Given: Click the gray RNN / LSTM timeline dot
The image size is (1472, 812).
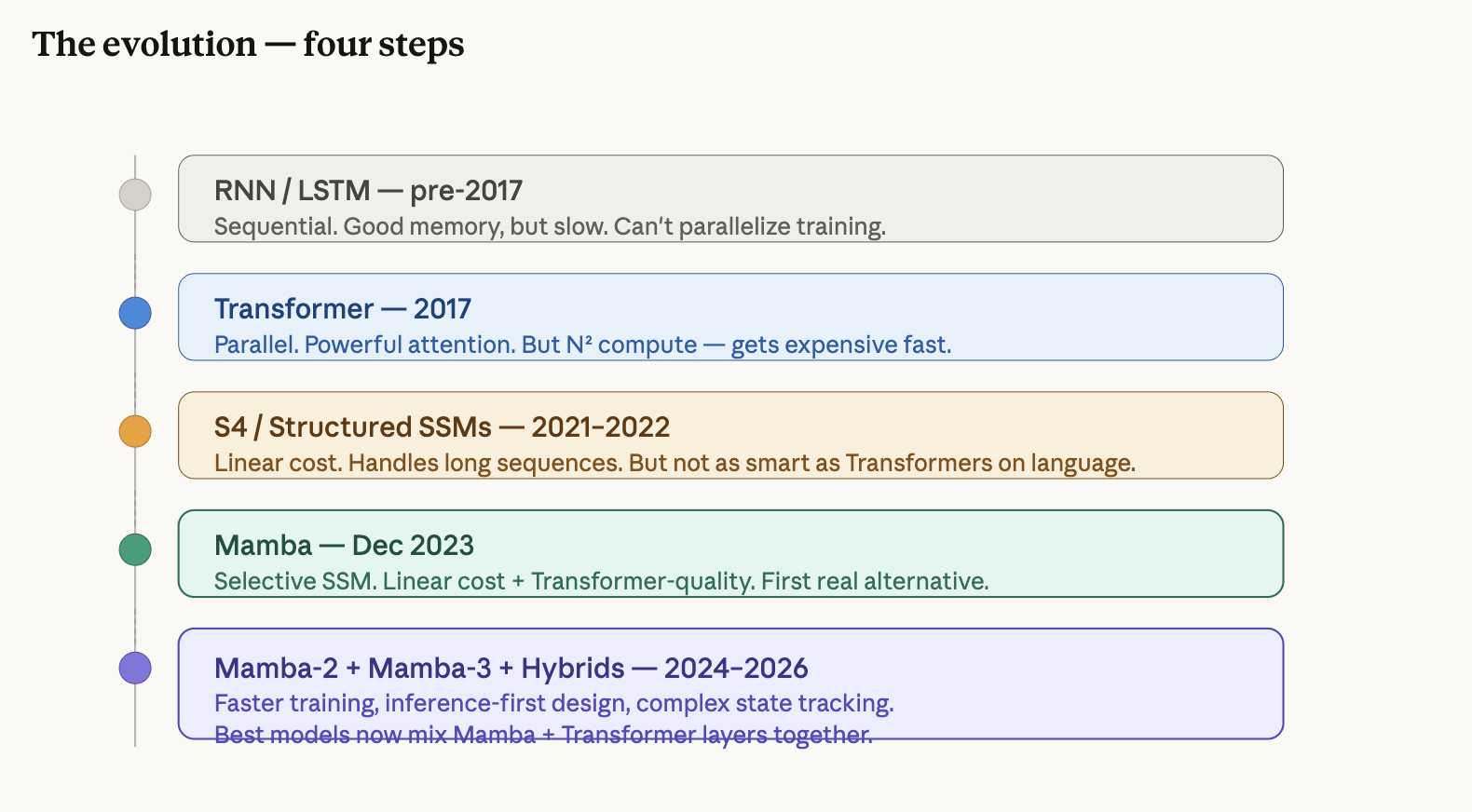Looking at the screenshot, I should 135,195.
